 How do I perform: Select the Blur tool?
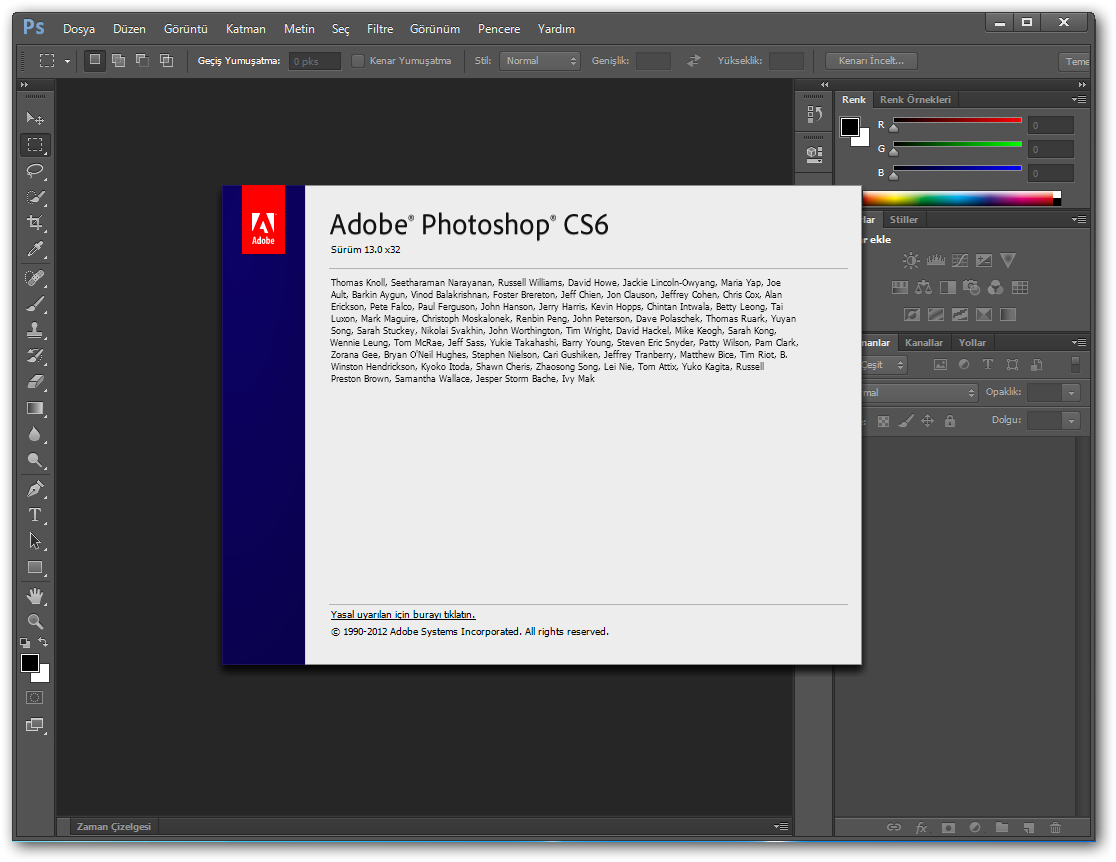point(35,434)
